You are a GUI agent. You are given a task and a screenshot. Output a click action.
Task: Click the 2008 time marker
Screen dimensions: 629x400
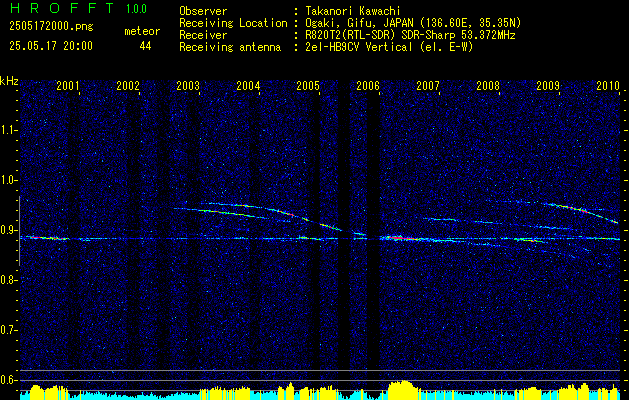(488, 85)
